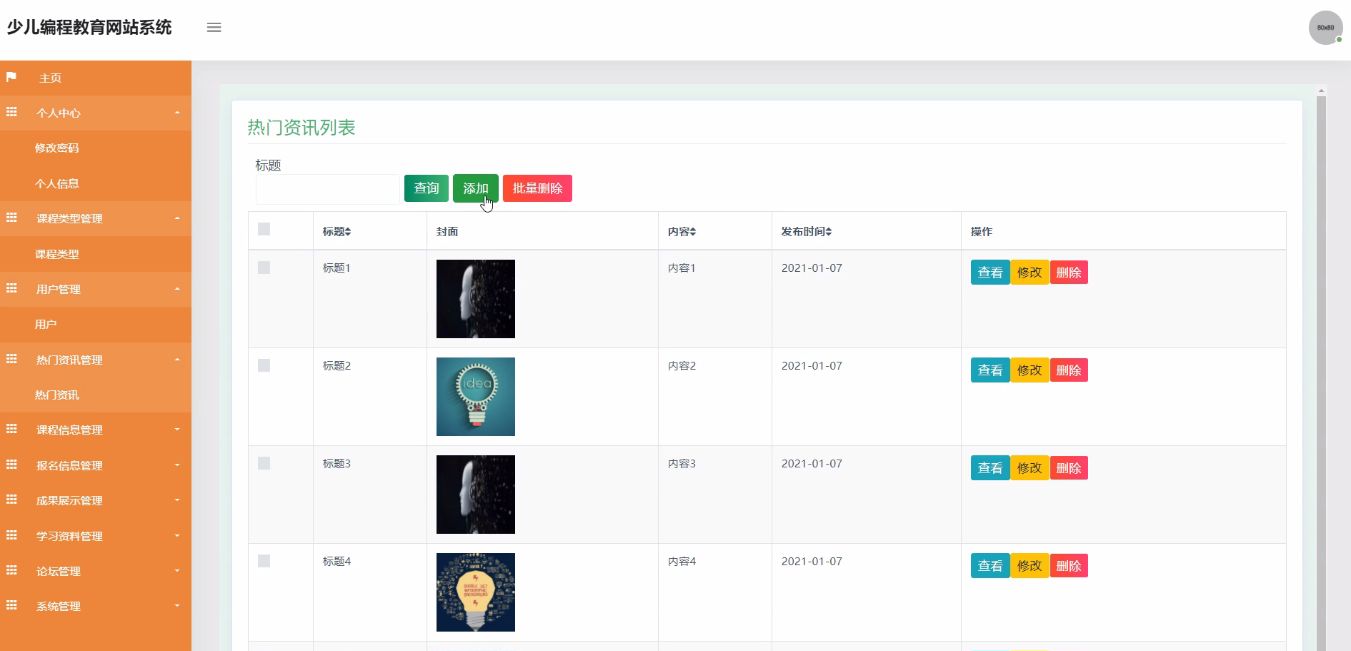
Task: Collapse the 个人中心 menu arrow
Action: 177,113
